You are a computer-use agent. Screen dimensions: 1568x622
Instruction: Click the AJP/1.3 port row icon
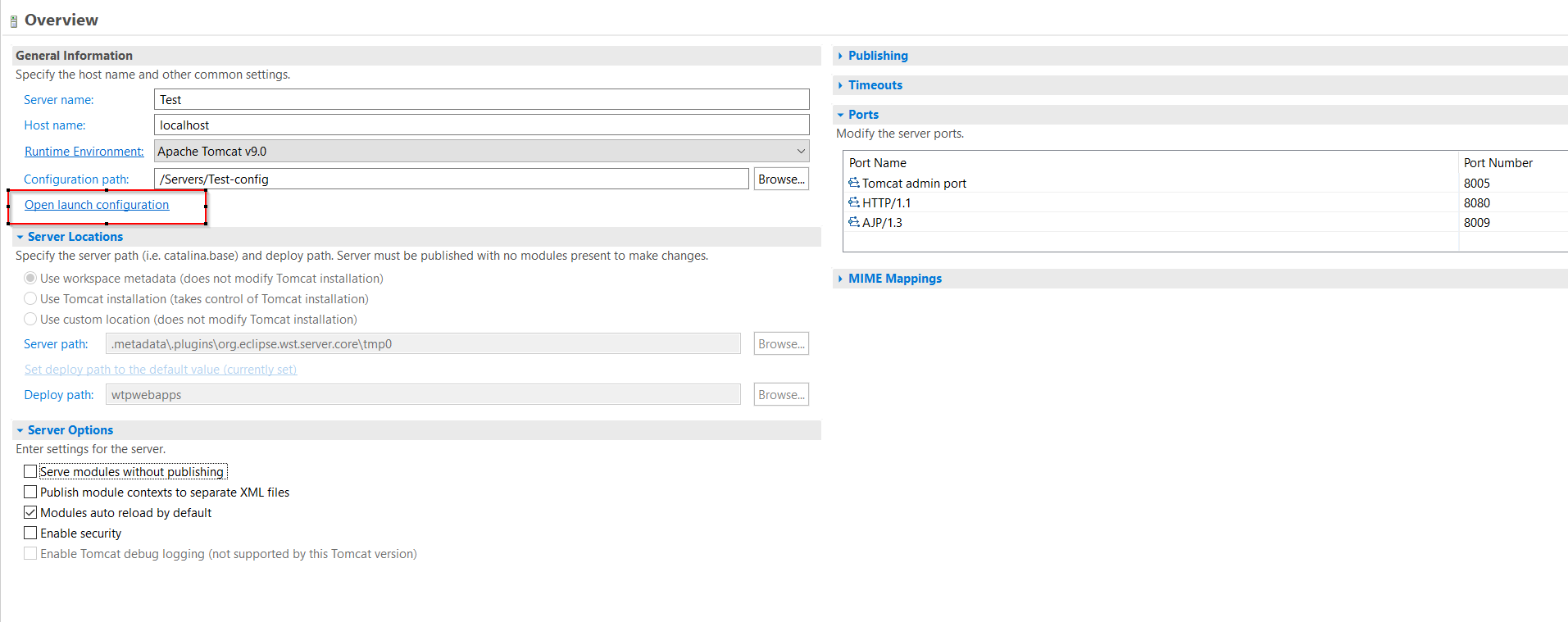[x=854, y=222]
